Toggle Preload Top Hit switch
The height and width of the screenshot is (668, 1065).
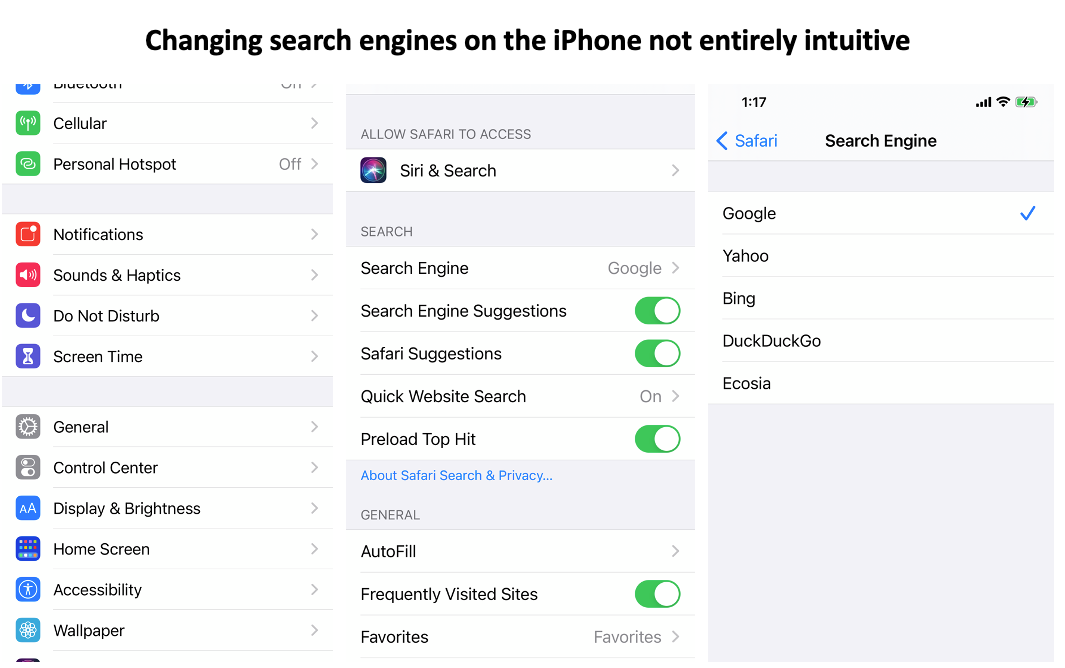(657, 439)
